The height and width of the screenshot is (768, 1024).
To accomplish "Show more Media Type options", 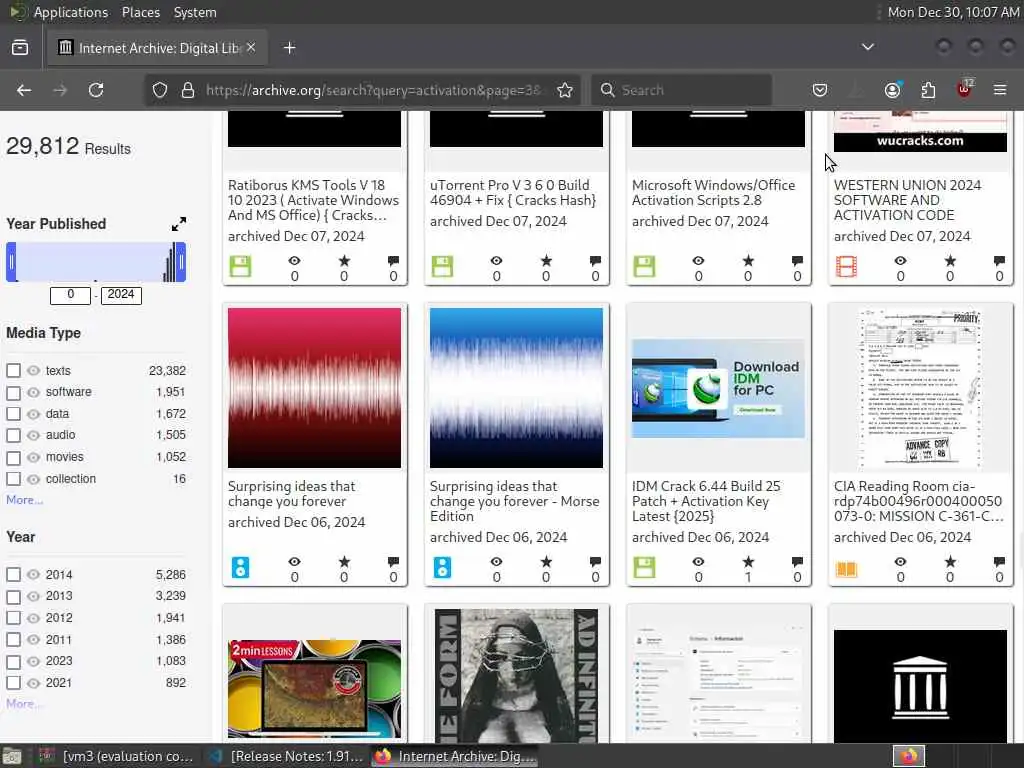I will click(x=24, y=500).
